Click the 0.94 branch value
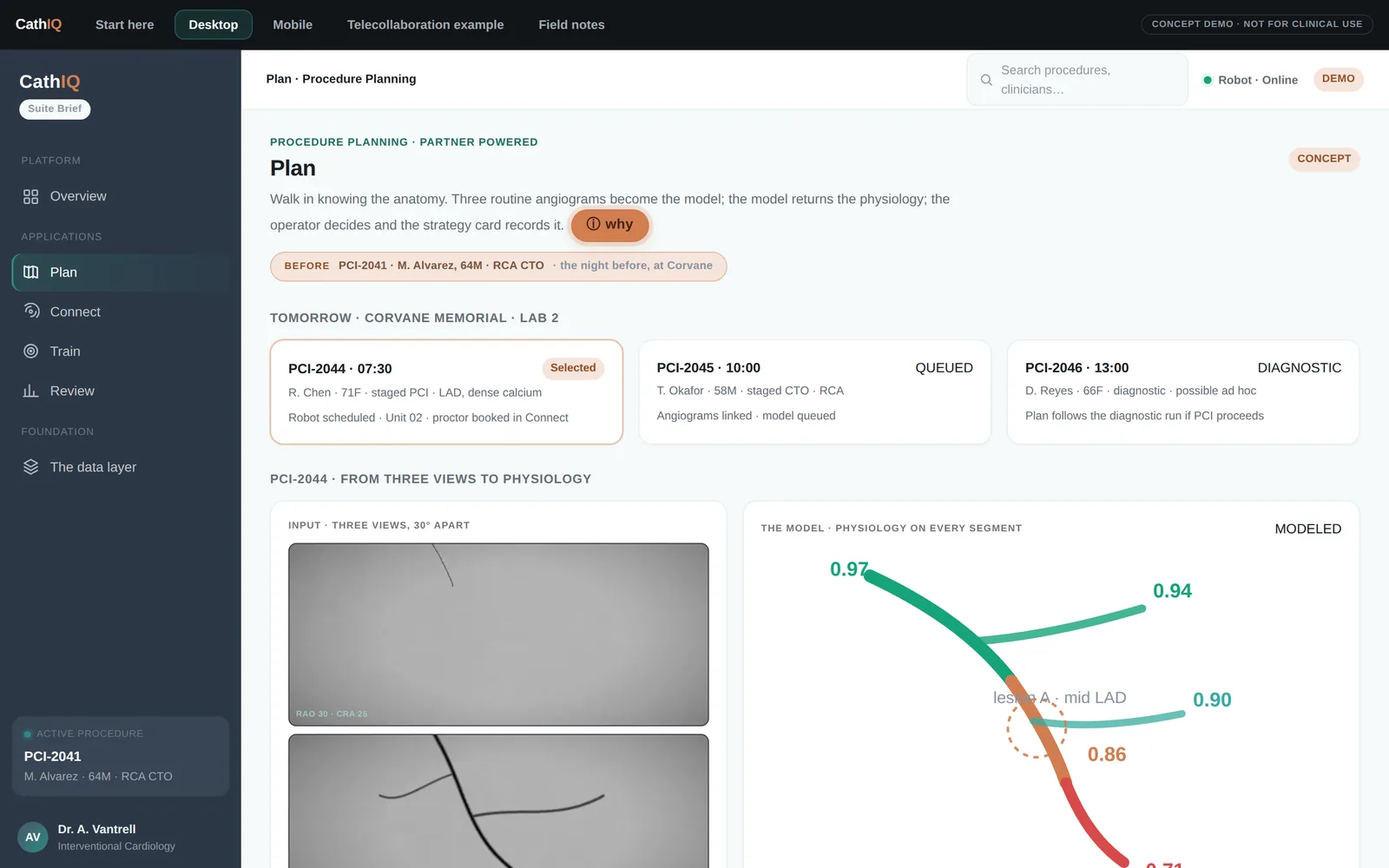 1172,591
